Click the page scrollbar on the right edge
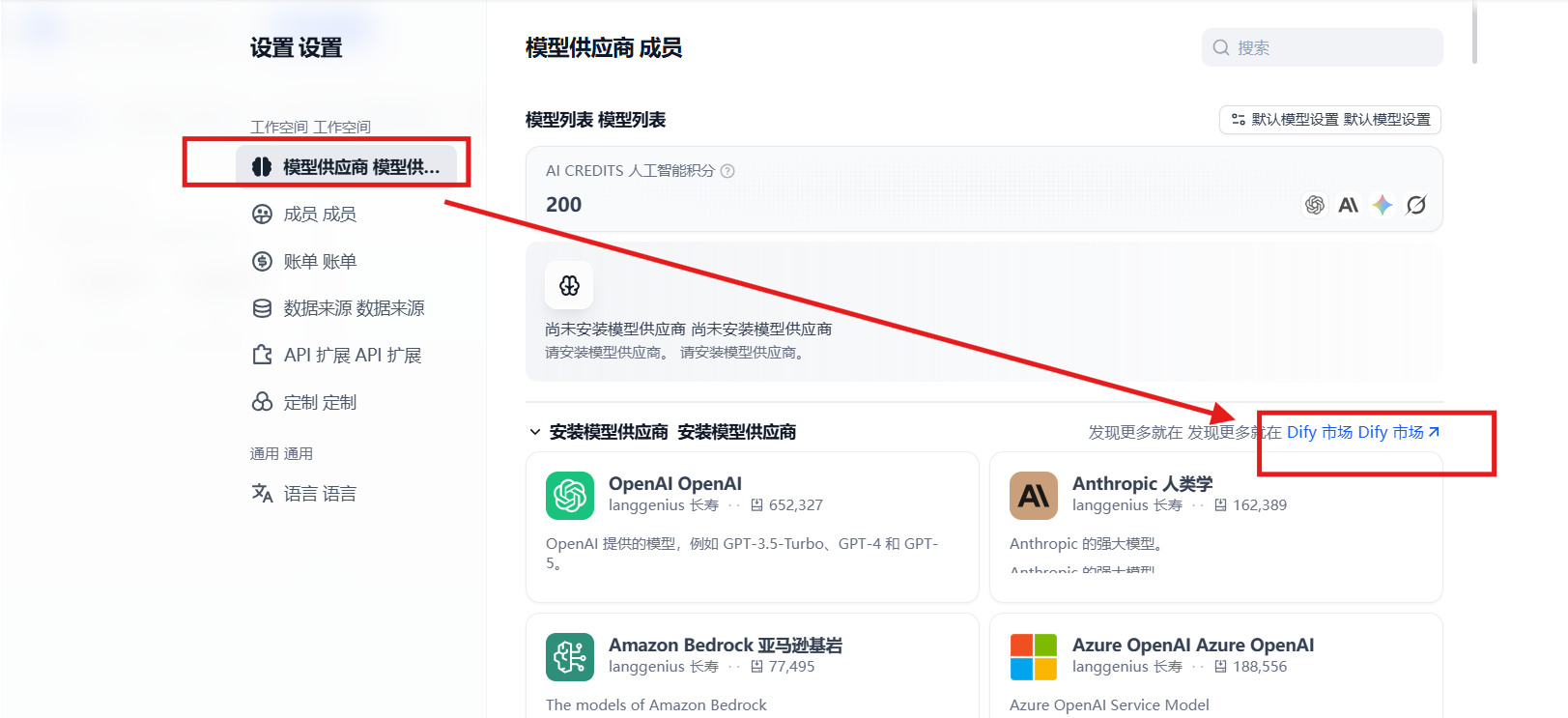The height and width of the screenshot is (718, 1568). [1473, 33]
